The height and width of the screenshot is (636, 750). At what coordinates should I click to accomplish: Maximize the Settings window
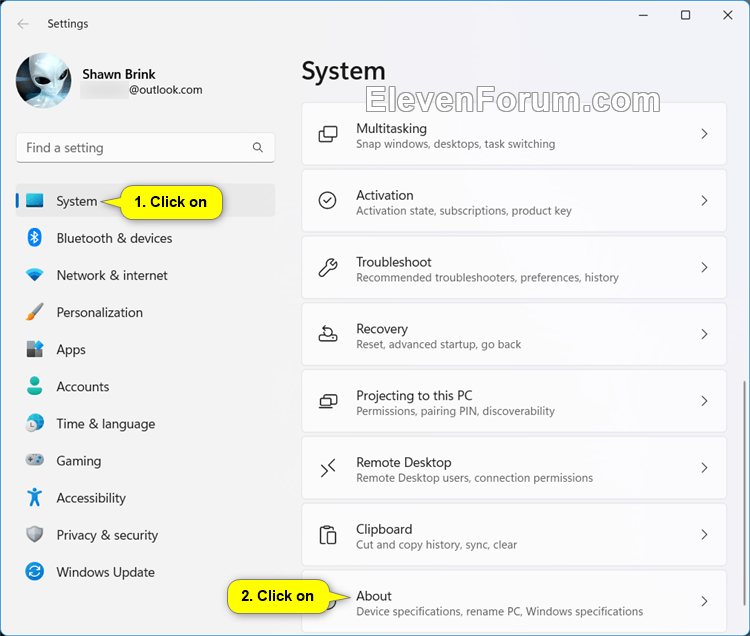point(685,15)
